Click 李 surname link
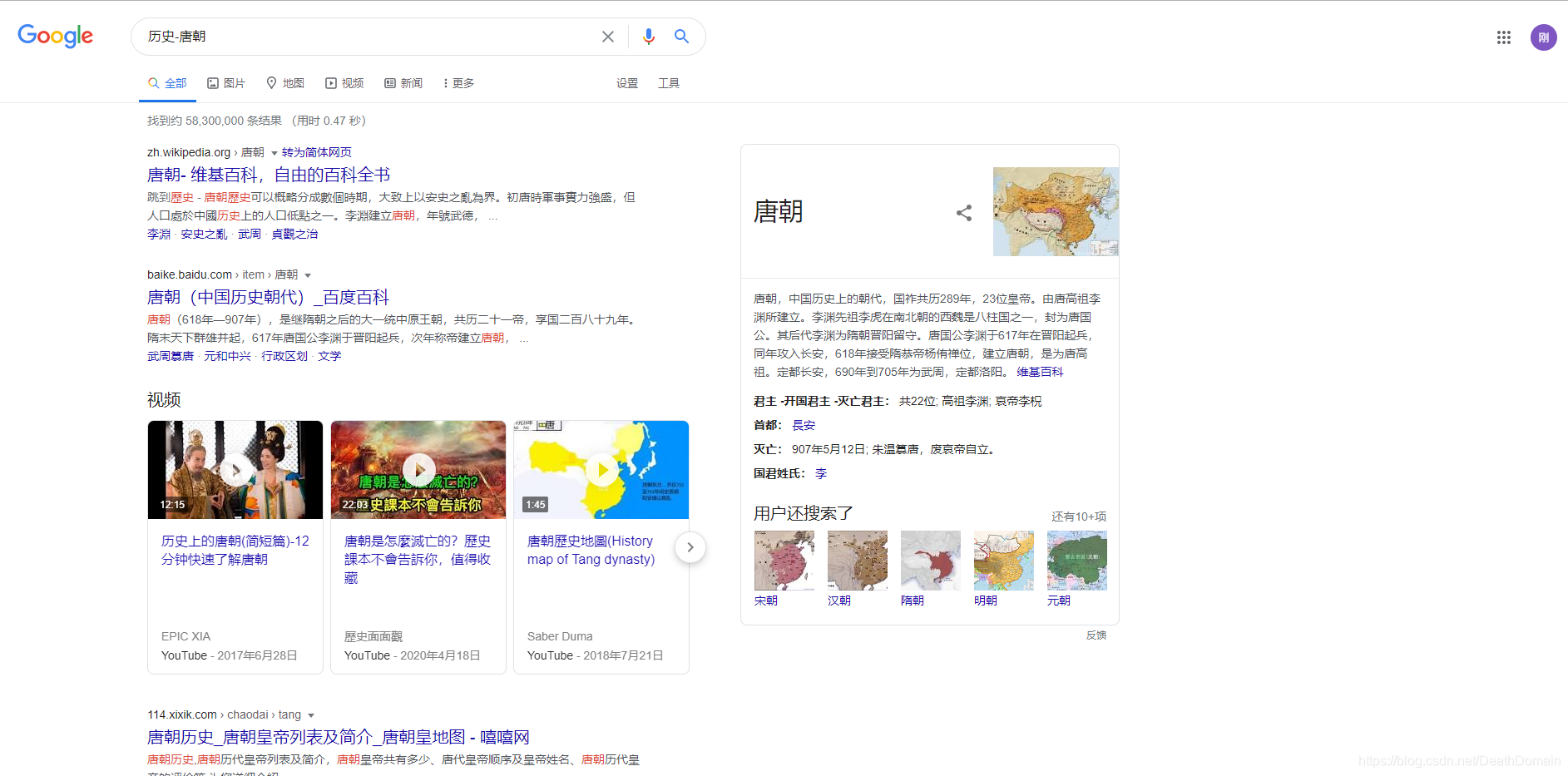Screen dimensions: 1568x776 (821, 473)
